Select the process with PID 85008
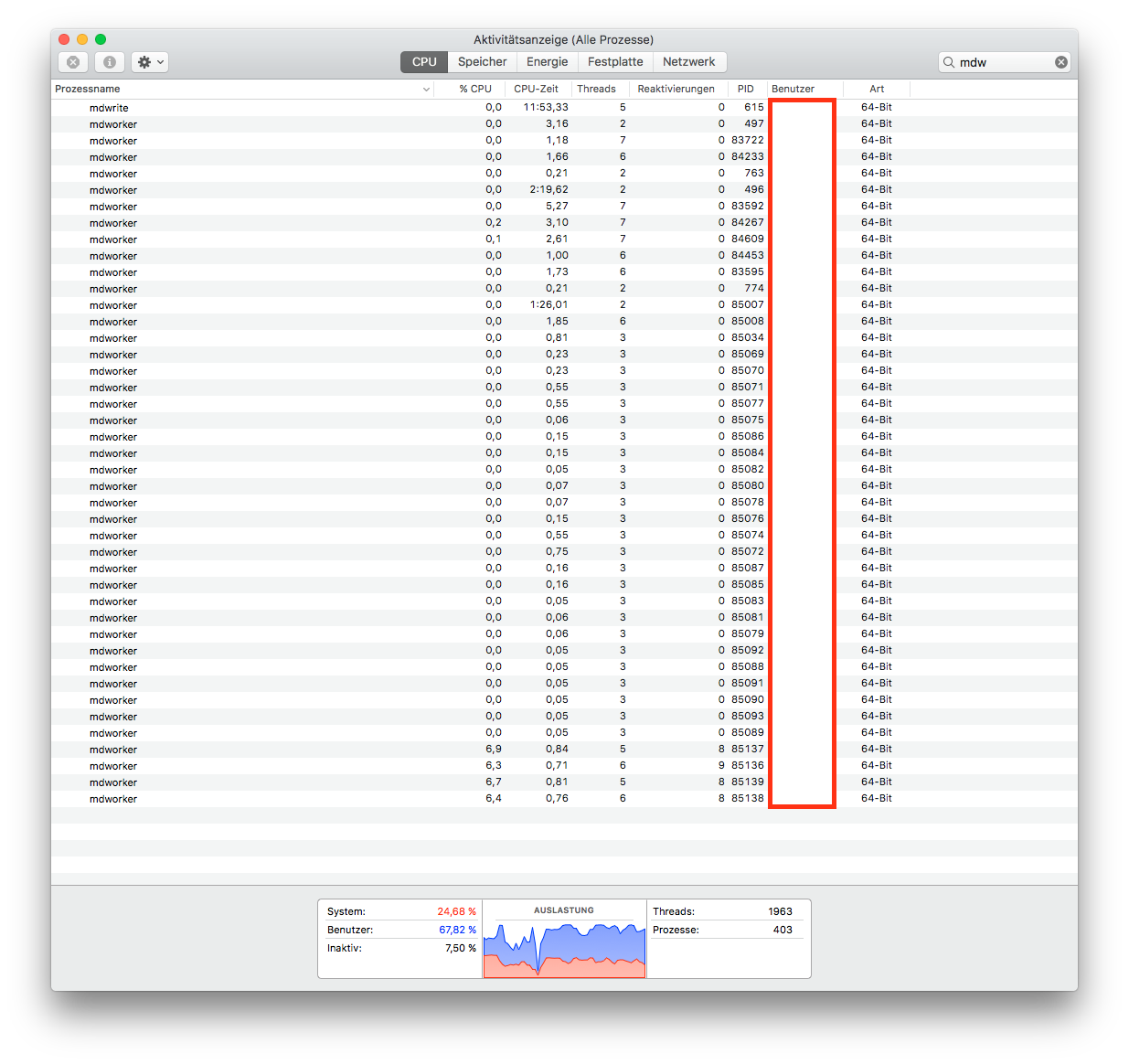This screenshot has height=1064, width=1129. 564,321
